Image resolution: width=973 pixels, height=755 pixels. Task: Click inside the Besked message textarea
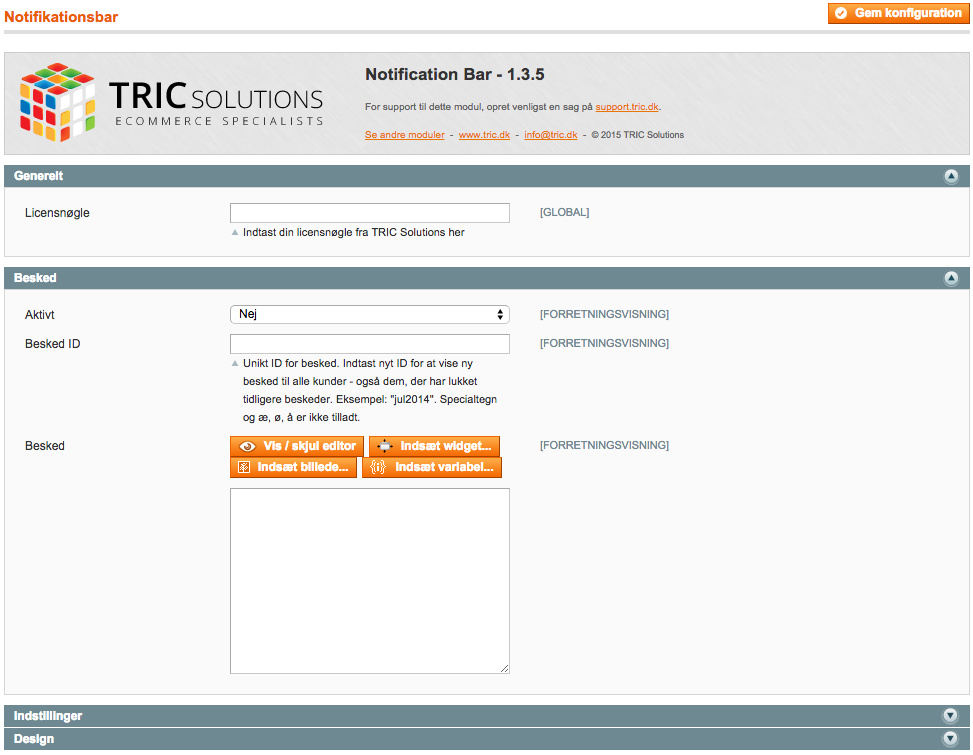[x=369, y=580]
